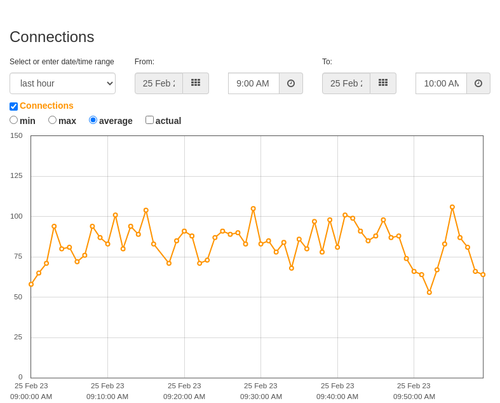Click the To date field '25 Feb'
This screenshot has height=403, width=500.
coord(346,83)
